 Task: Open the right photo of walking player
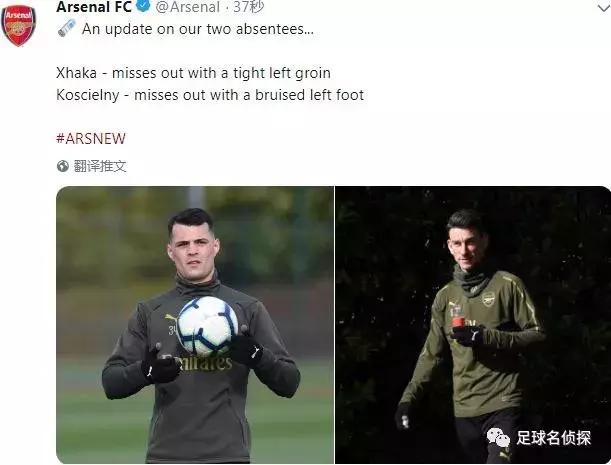(x=473, y=325)
